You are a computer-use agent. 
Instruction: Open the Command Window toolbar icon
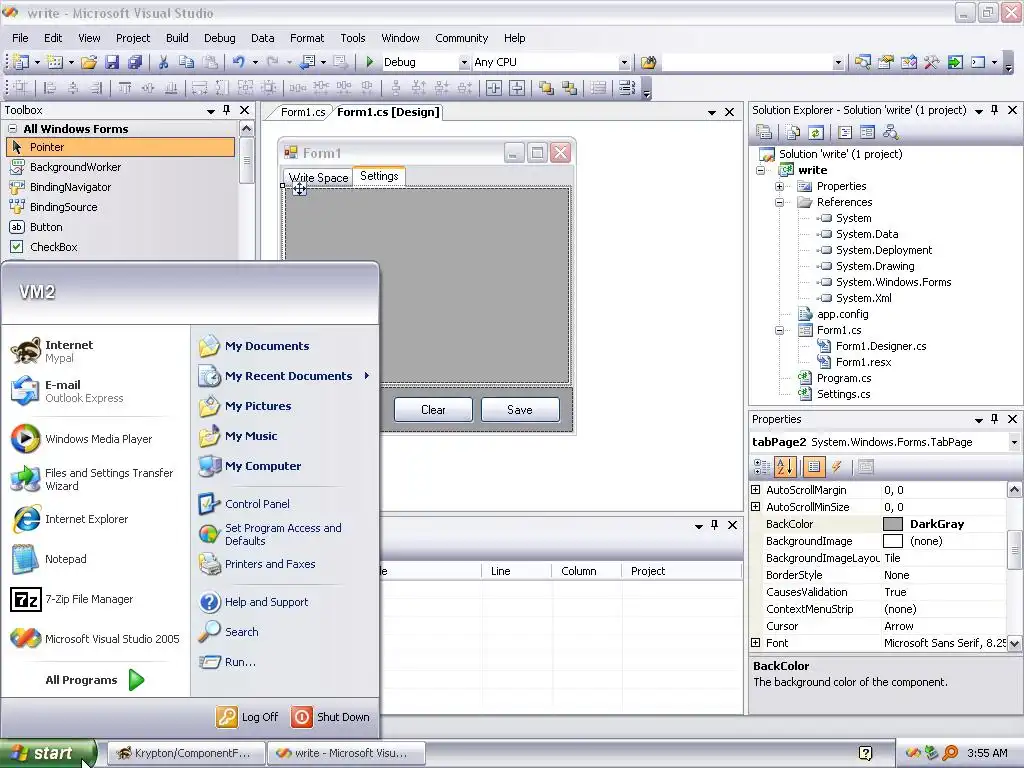coord(978,62)
